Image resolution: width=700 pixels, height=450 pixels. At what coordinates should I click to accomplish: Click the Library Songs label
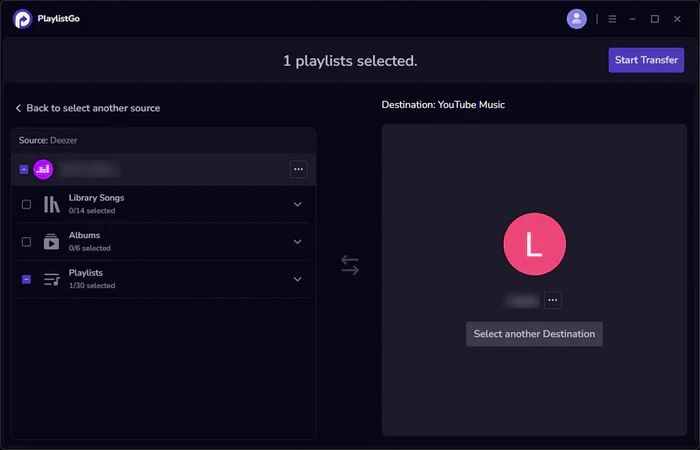pos(96,198)
